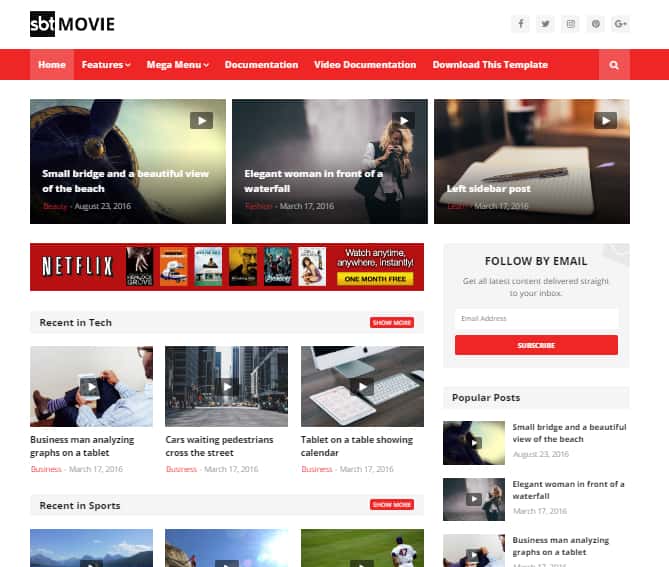Click August 23, 2016 date on featured post

point(103,206)
